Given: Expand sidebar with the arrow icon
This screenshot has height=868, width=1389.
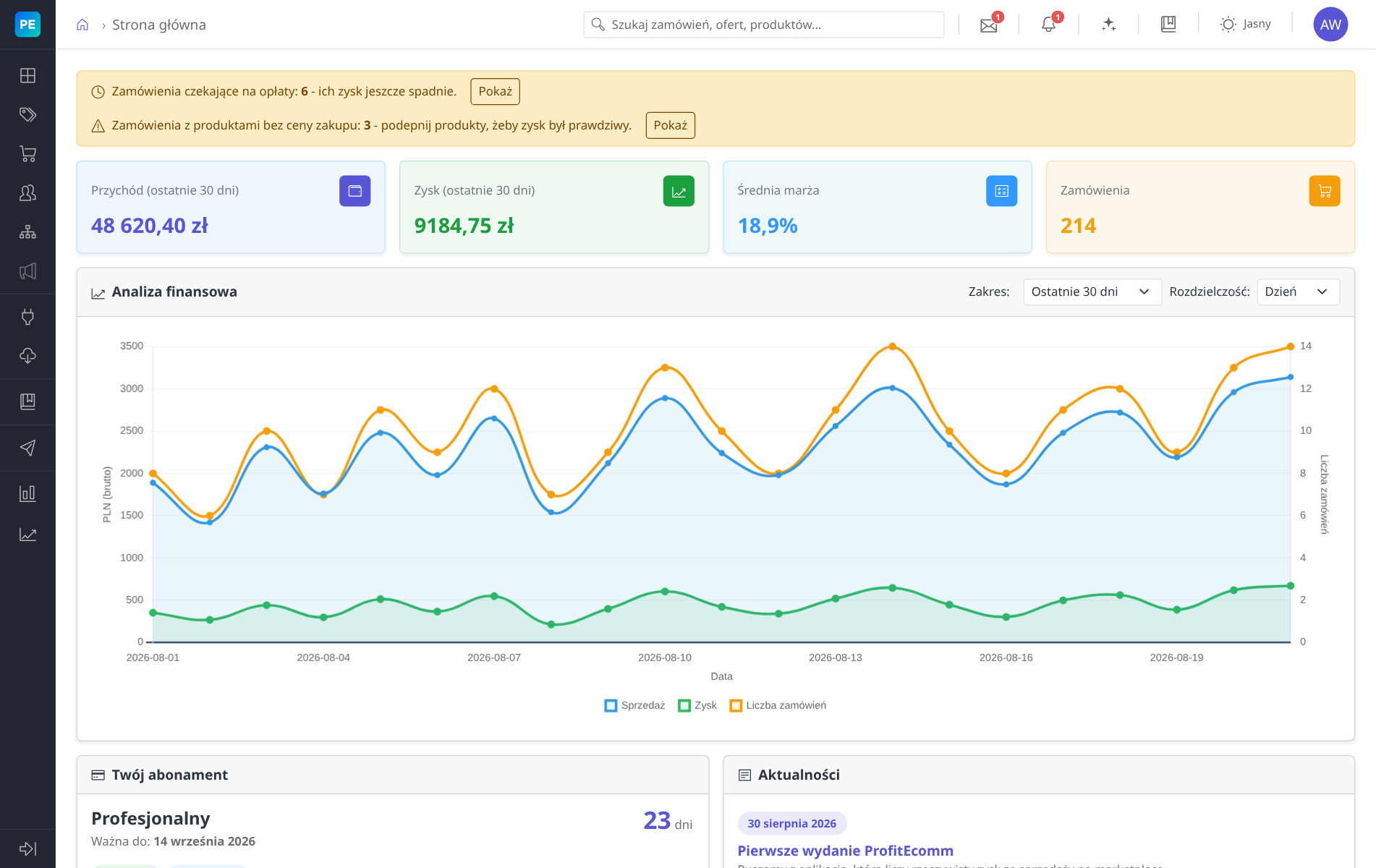Looking at the screenshot, I should pos(27,848).
